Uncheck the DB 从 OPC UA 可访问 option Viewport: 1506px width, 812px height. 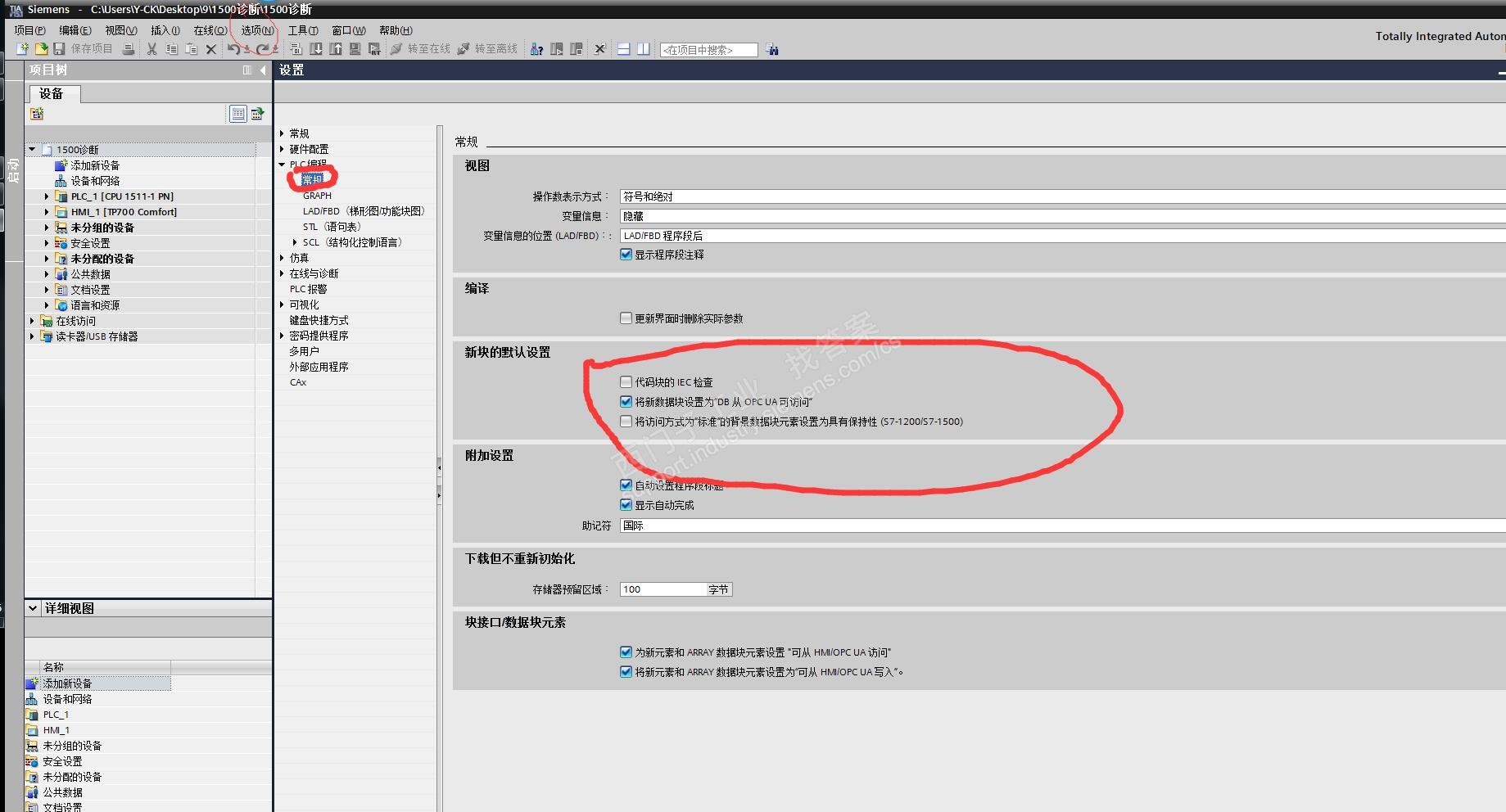tap(626, 402)
